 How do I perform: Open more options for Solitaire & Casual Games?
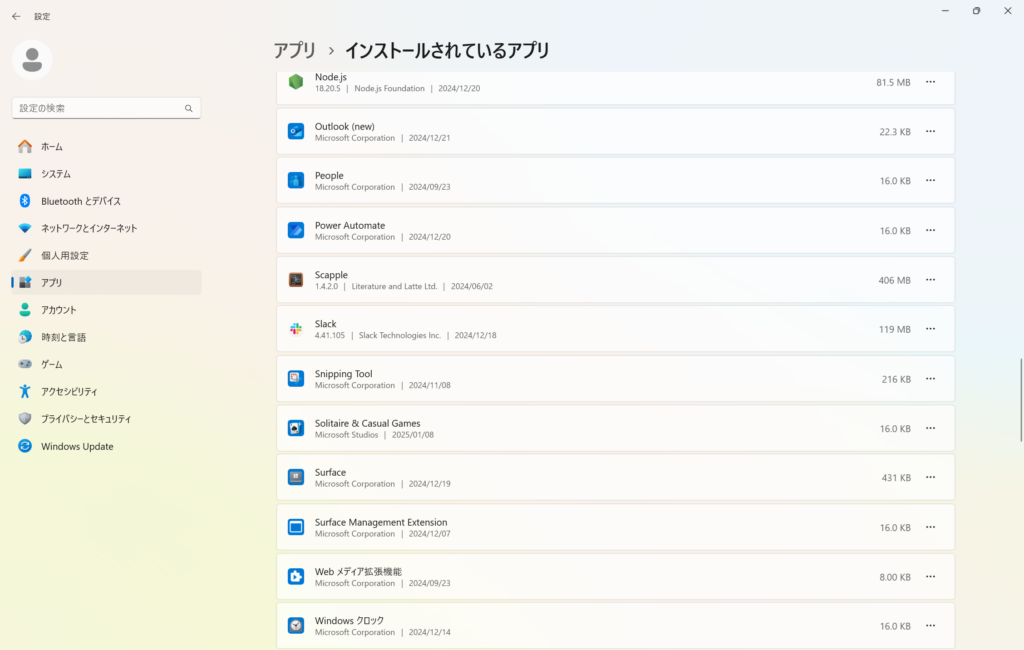tap(931, 428)
